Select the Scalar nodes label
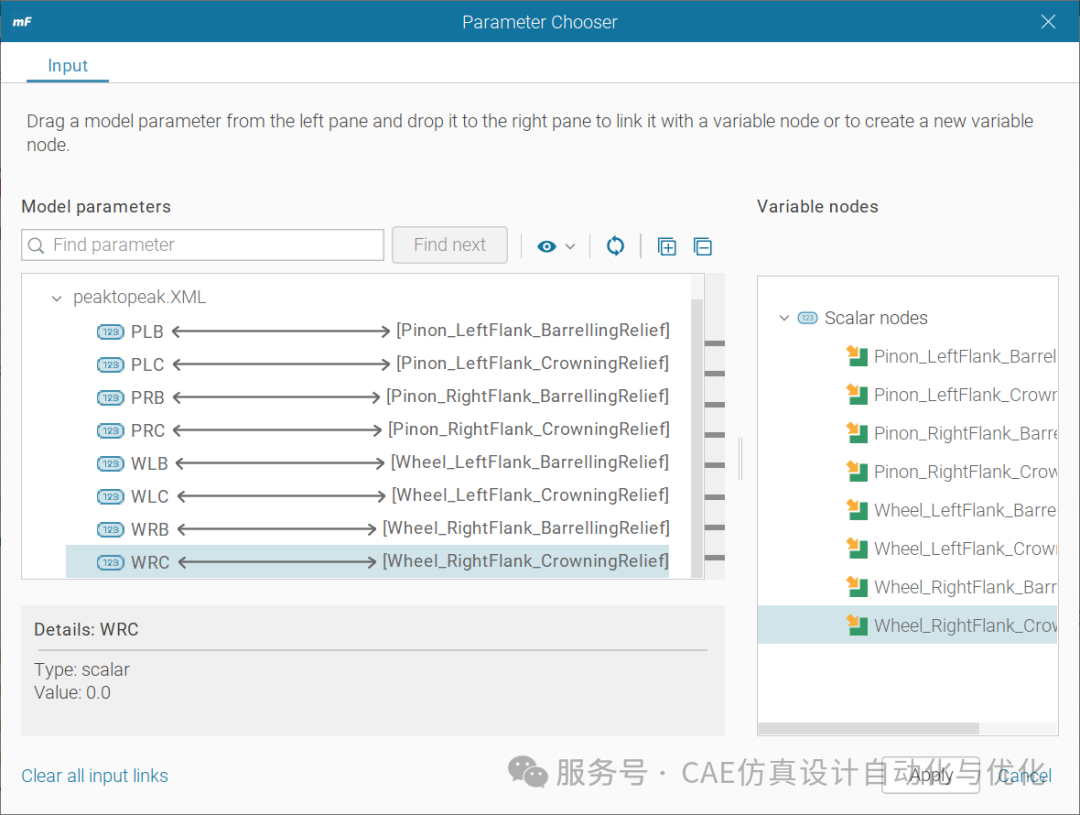This screenshot has height=815, width=1080. coord(876,318)
